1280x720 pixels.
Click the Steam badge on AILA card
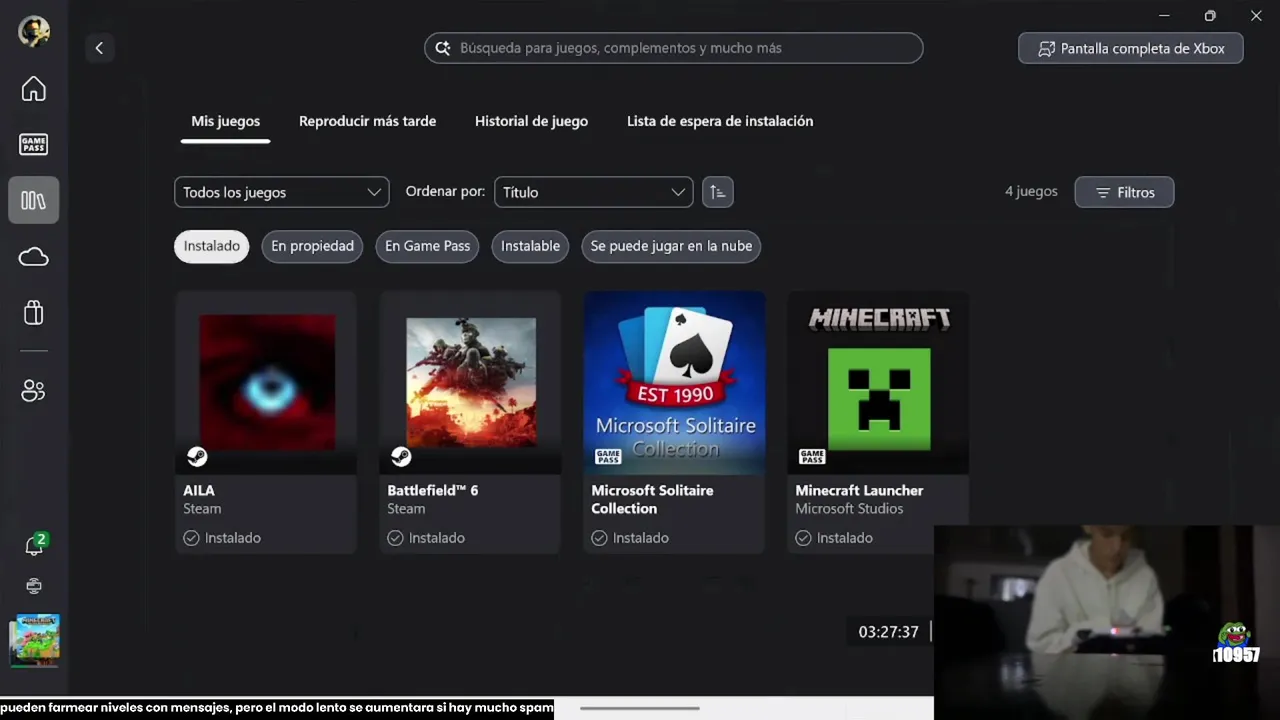(x=197, y=457)
